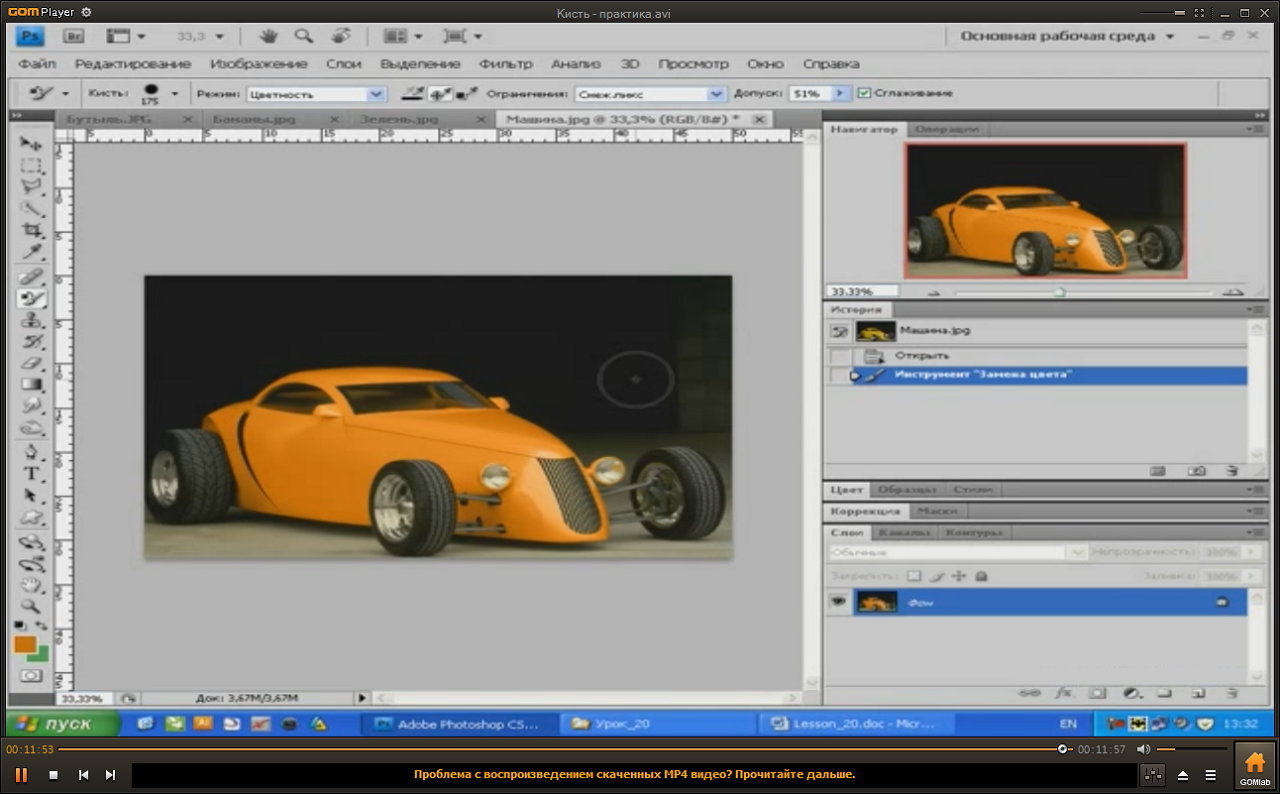Stop the video playback
The height and width of the screenshot is (794, 1280).
tap(53, 774)
